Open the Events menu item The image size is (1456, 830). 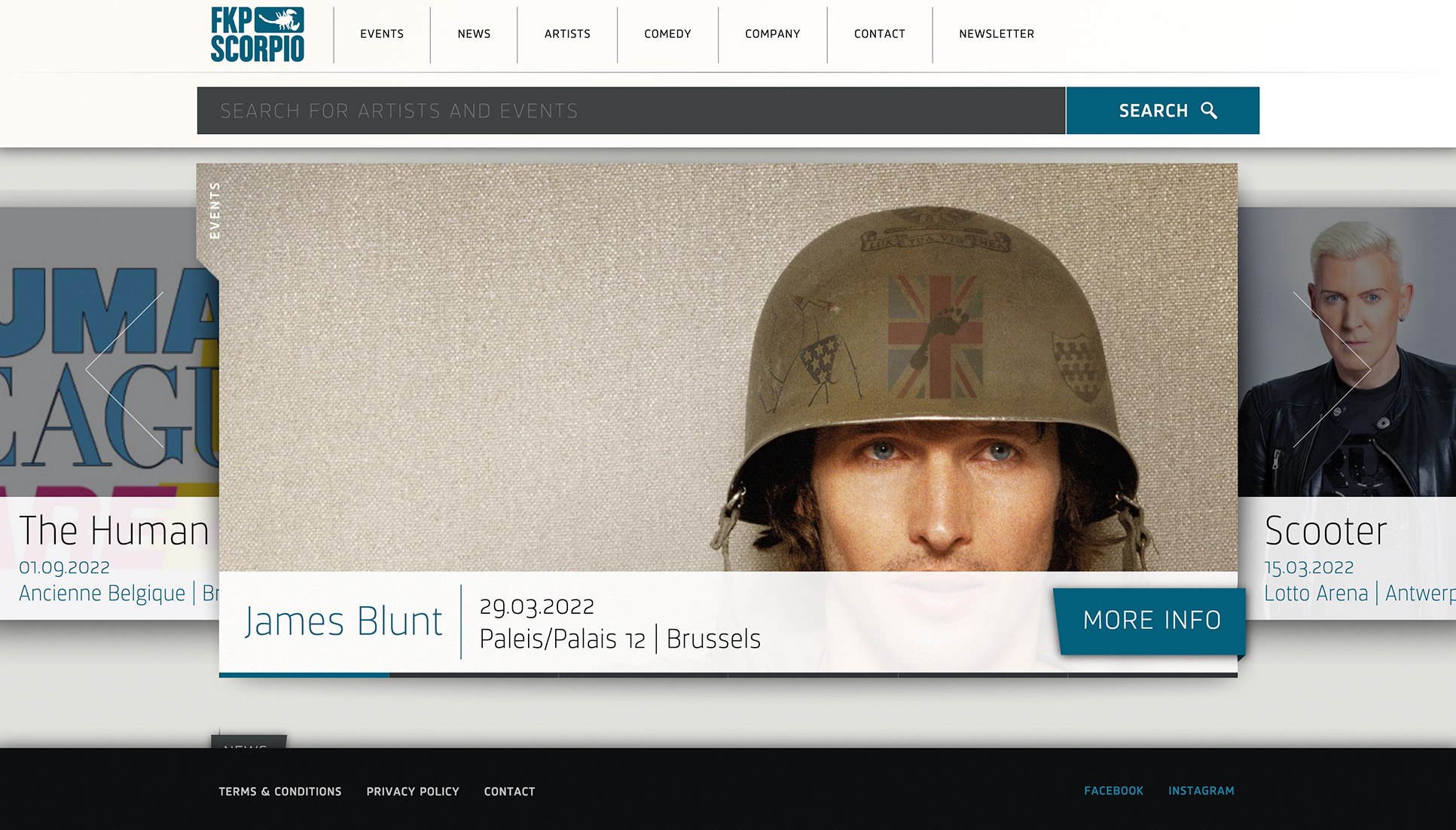click(382, 34)
